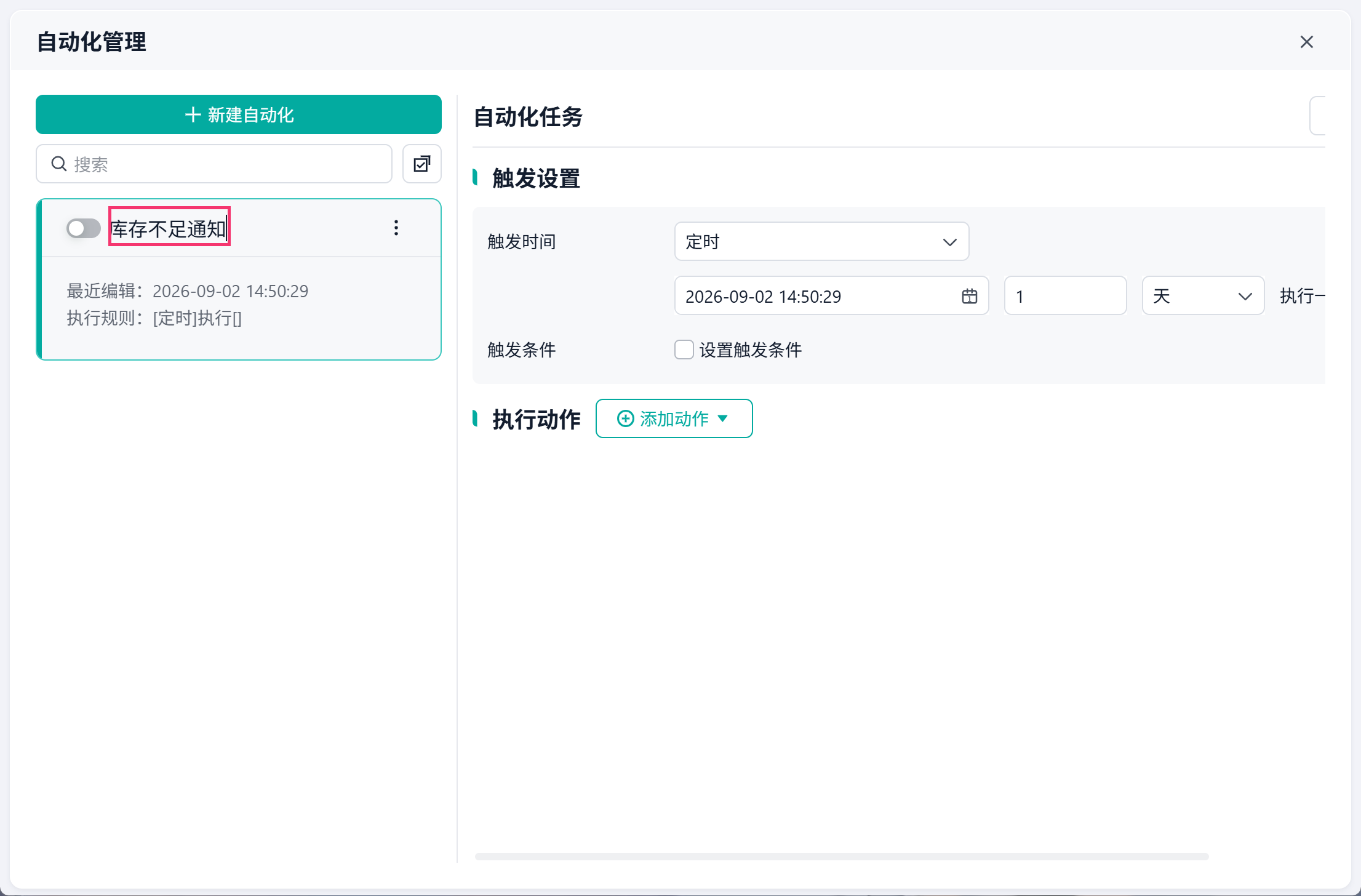Click the 添加动作 dropdown arrow
This screenshot has width=1361, height=896.
pos(723,418)
